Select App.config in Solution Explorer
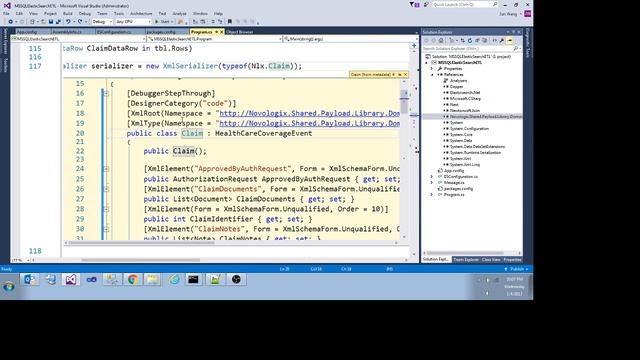This screenshot has width=640, height=360. tap(453, 171)
